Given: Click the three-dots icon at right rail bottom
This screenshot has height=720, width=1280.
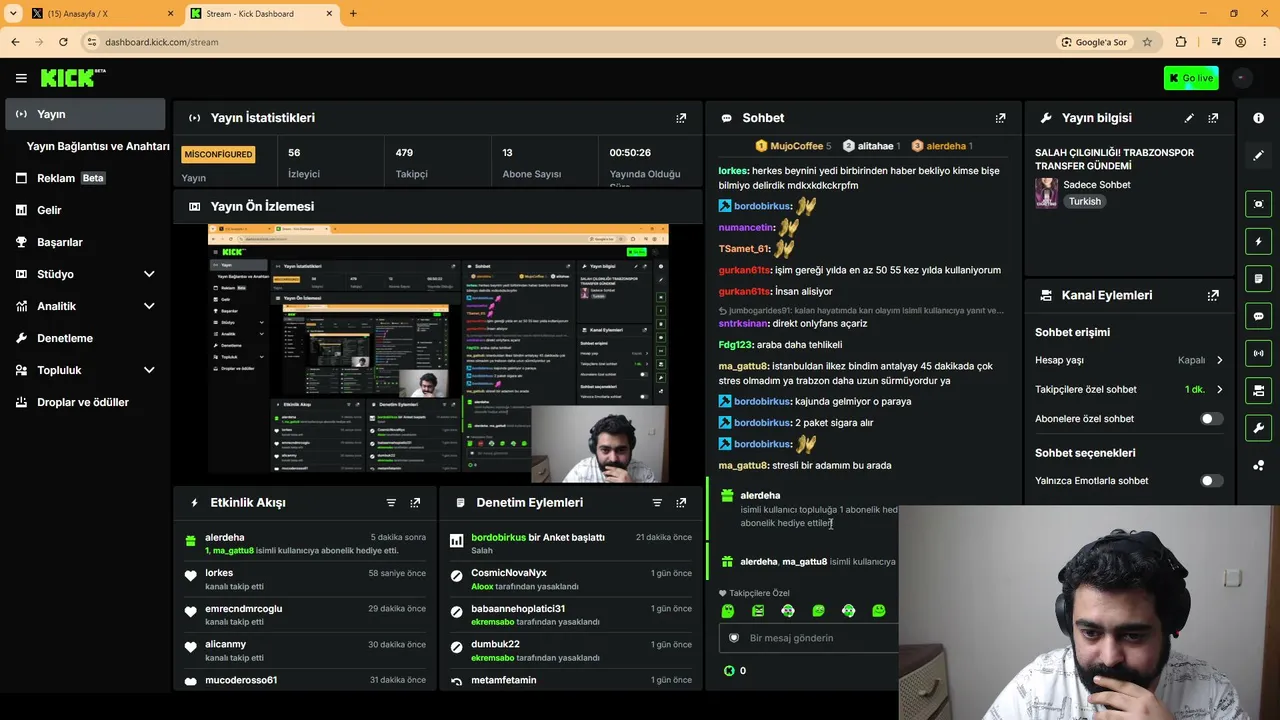Looking at the screenshot, I should pos(1258,465).
